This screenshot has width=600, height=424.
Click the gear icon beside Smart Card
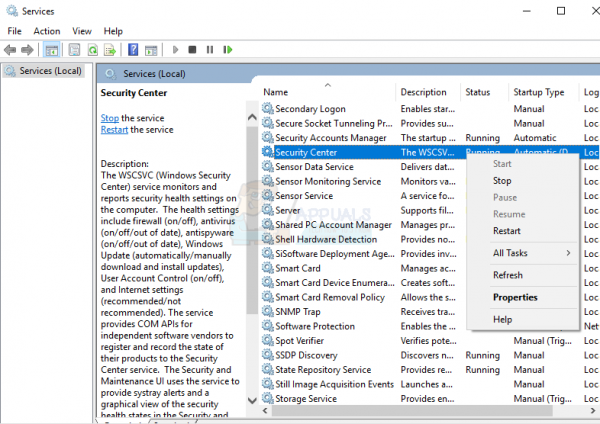pyautogui.click(x=267, y=268)
